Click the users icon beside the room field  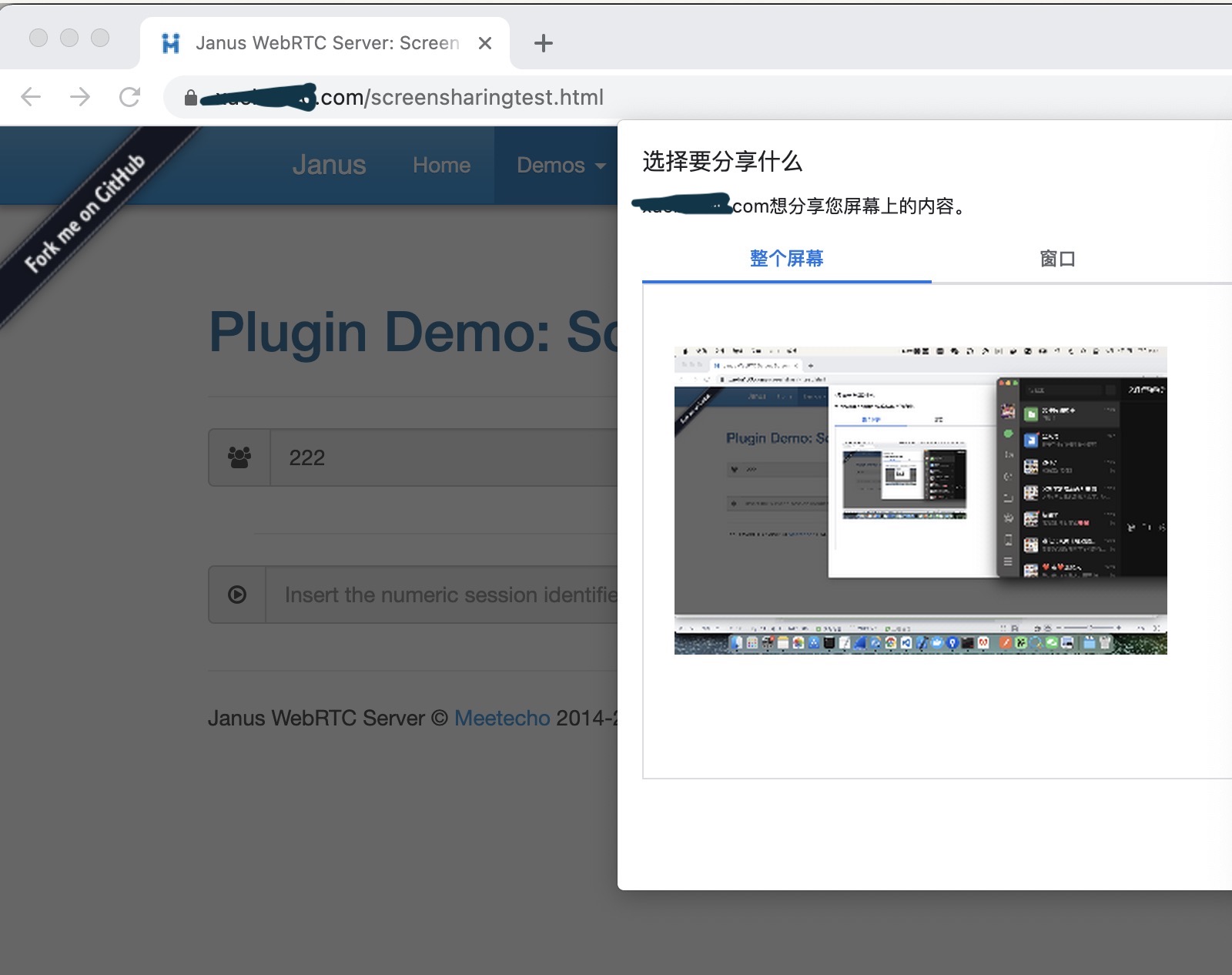click(x=238, y=457)
